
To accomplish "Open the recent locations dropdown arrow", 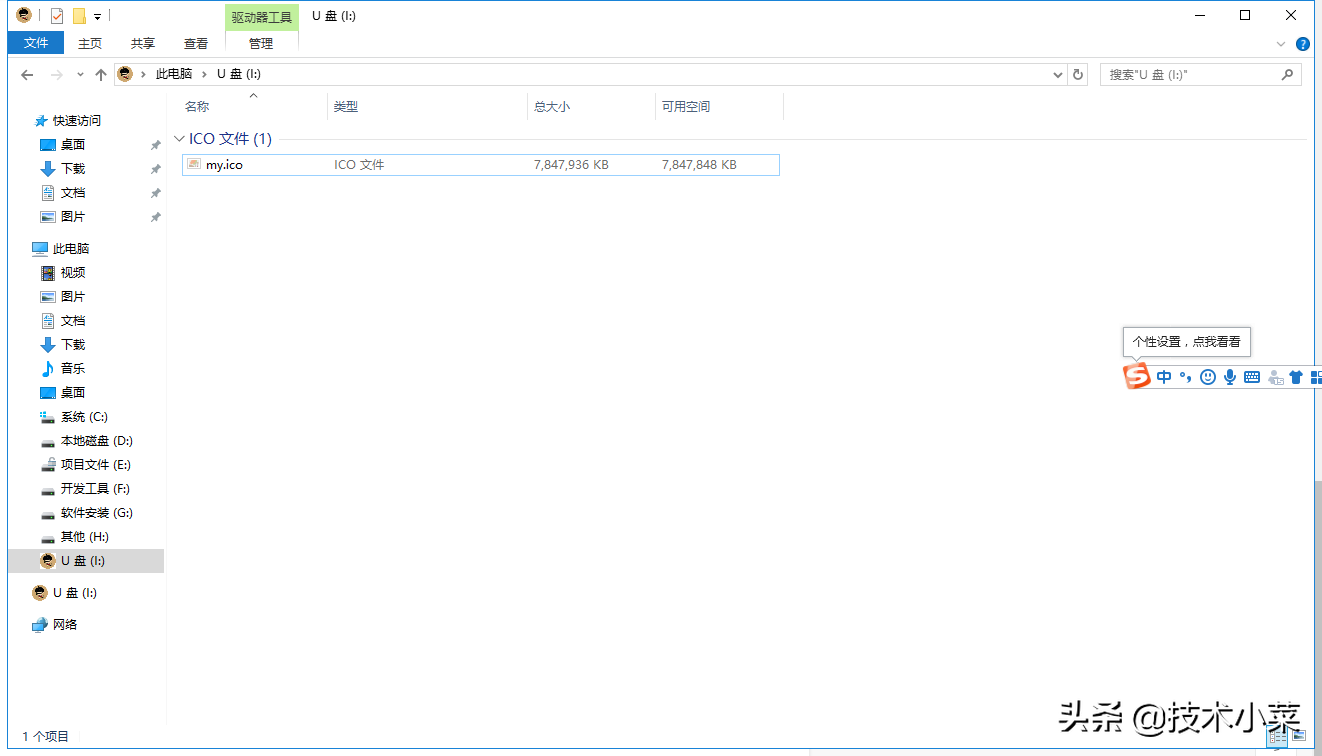I will (80, 75).
